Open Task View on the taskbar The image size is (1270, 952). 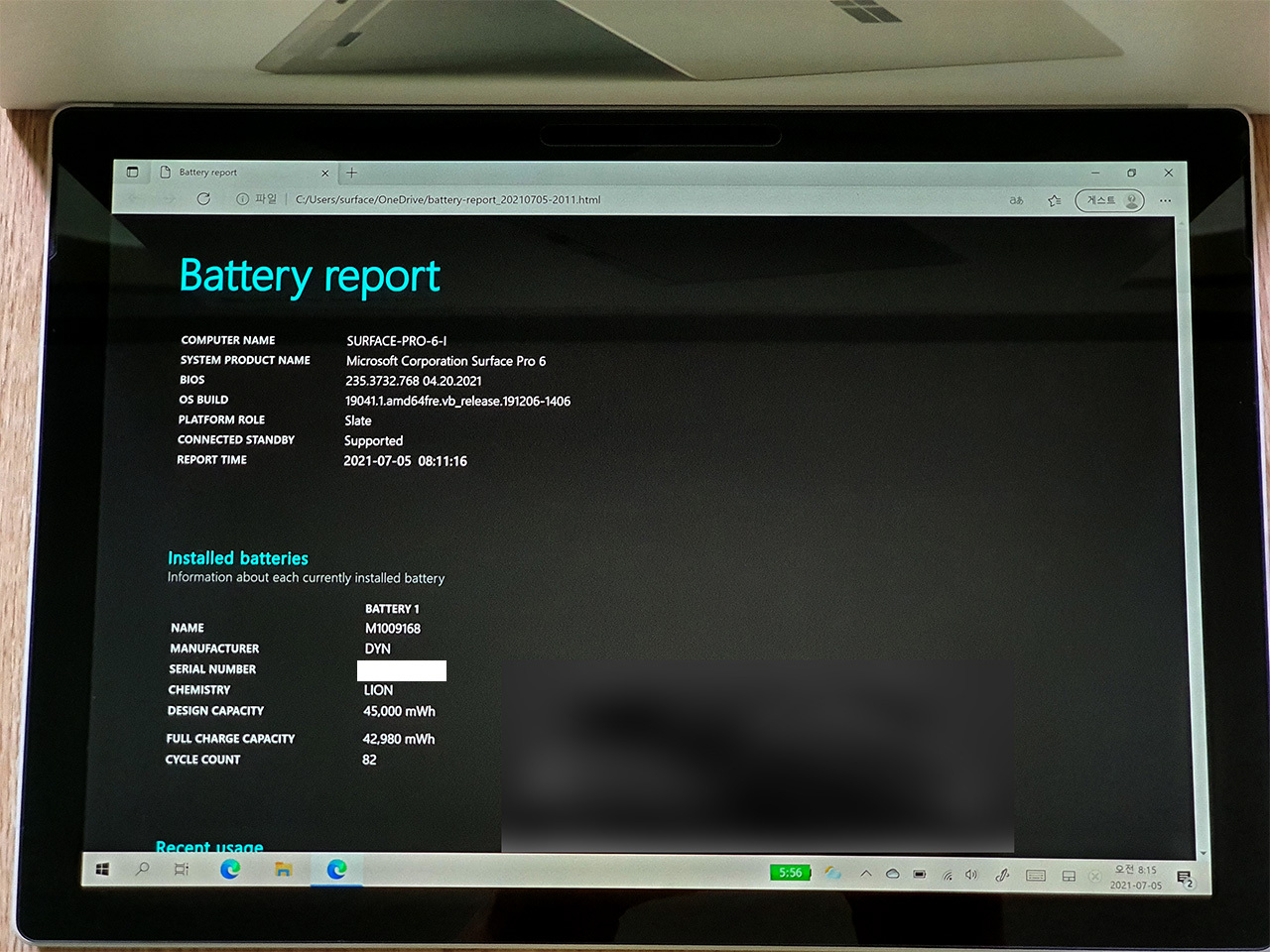tap(182, 870)
